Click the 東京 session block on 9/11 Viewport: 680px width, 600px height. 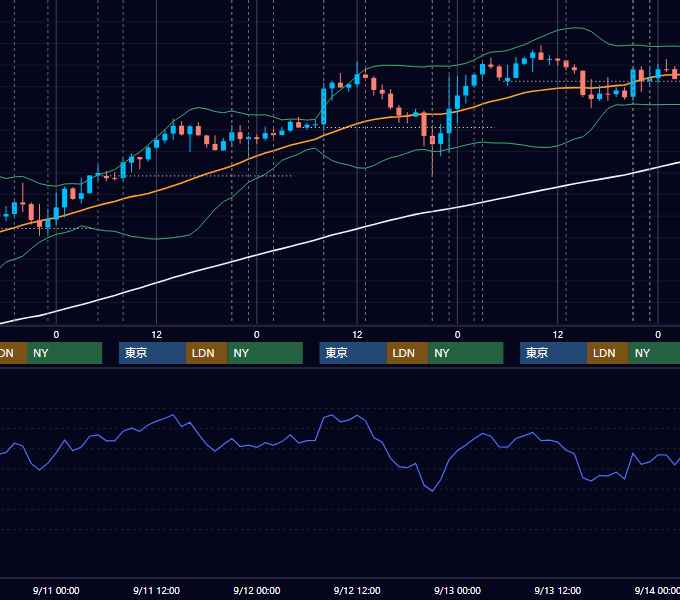[x=152, y=353]
